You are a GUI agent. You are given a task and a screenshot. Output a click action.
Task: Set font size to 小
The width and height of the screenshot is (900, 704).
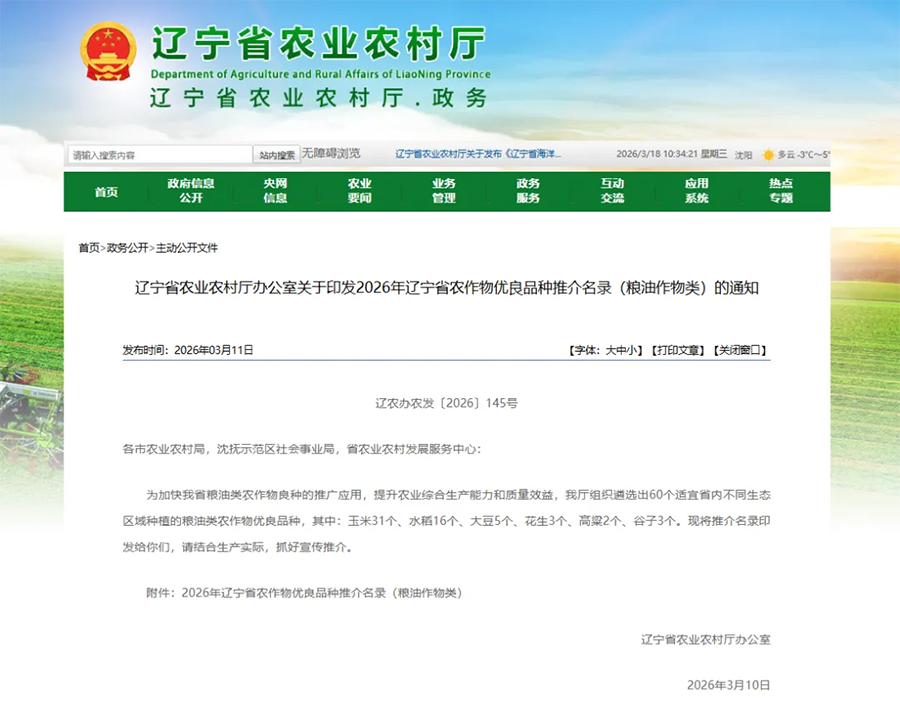[634, 351]
